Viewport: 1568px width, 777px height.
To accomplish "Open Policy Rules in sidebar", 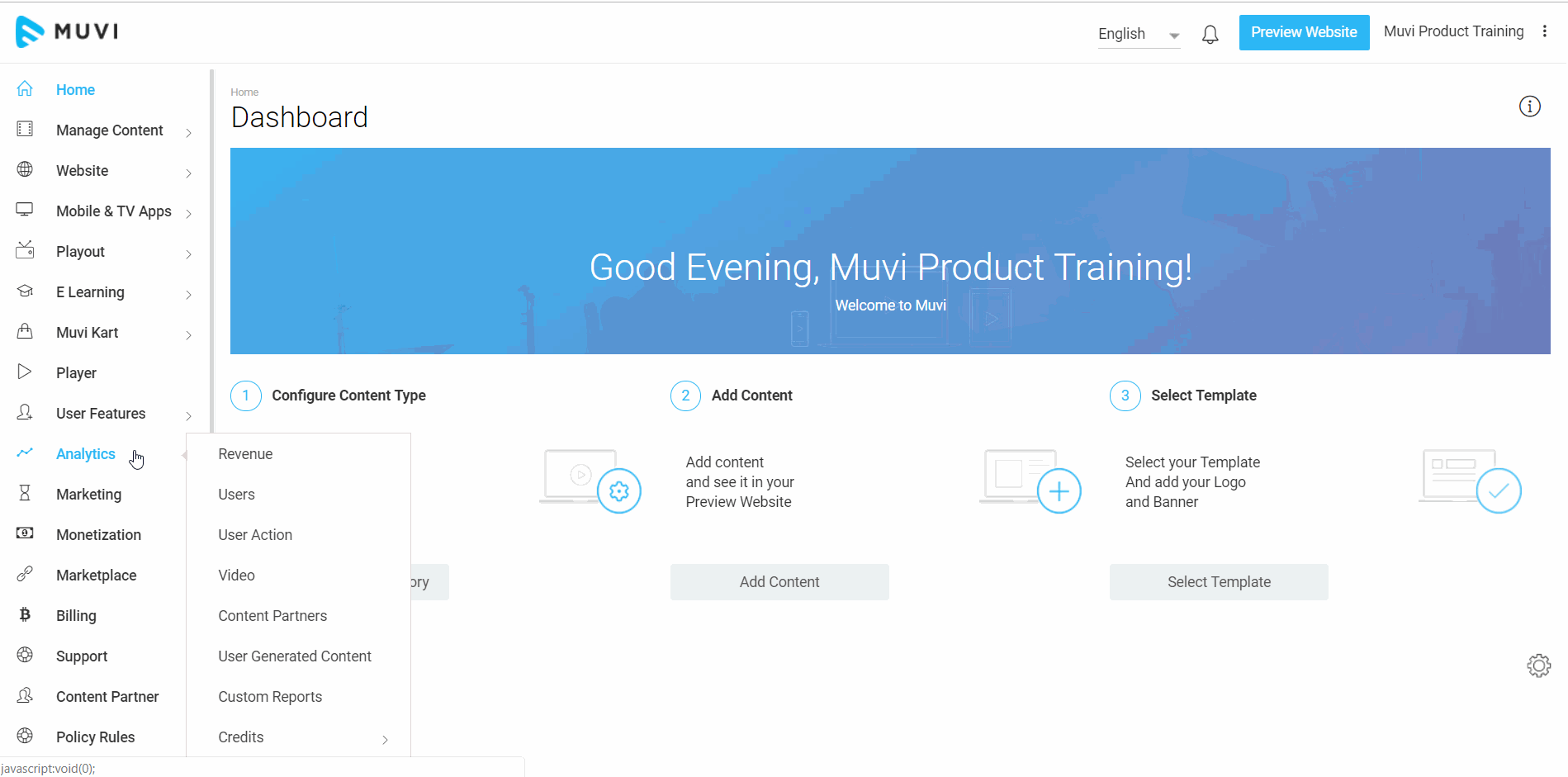I will [95, 737].
